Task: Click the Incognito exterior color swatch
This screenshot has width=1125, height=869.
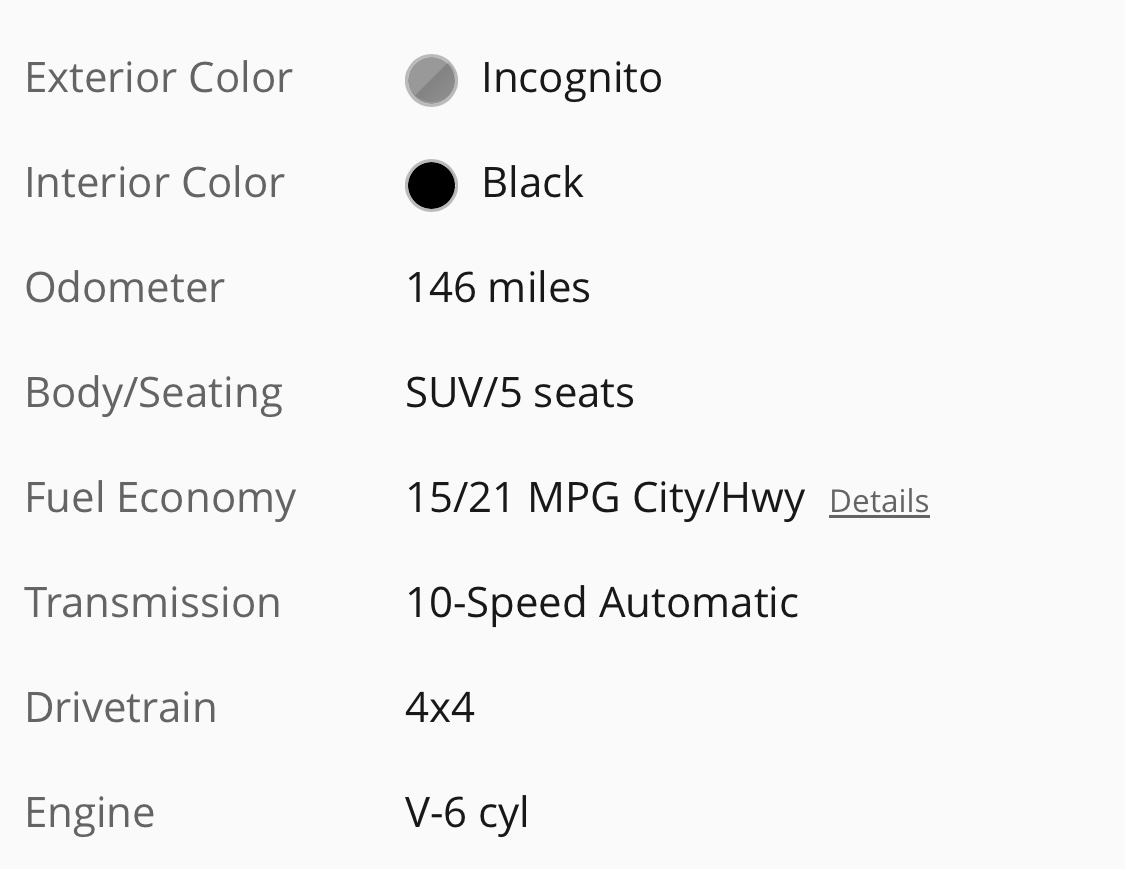Action: (431, 80)
